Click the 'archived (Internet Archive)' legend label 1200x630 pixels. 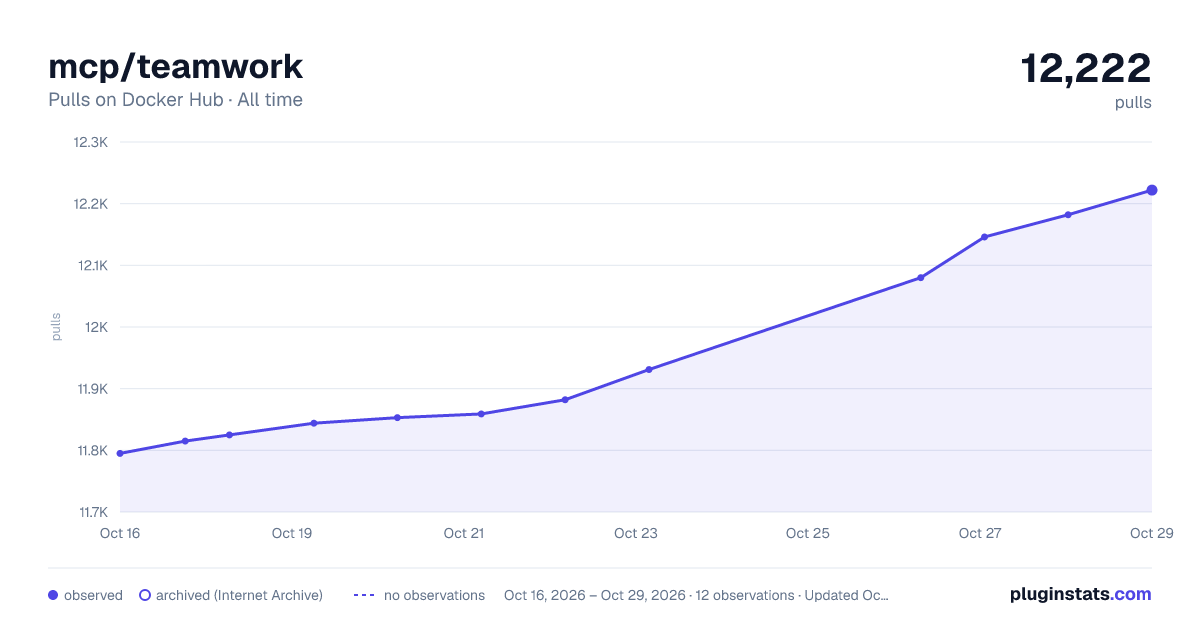[239, 595]
